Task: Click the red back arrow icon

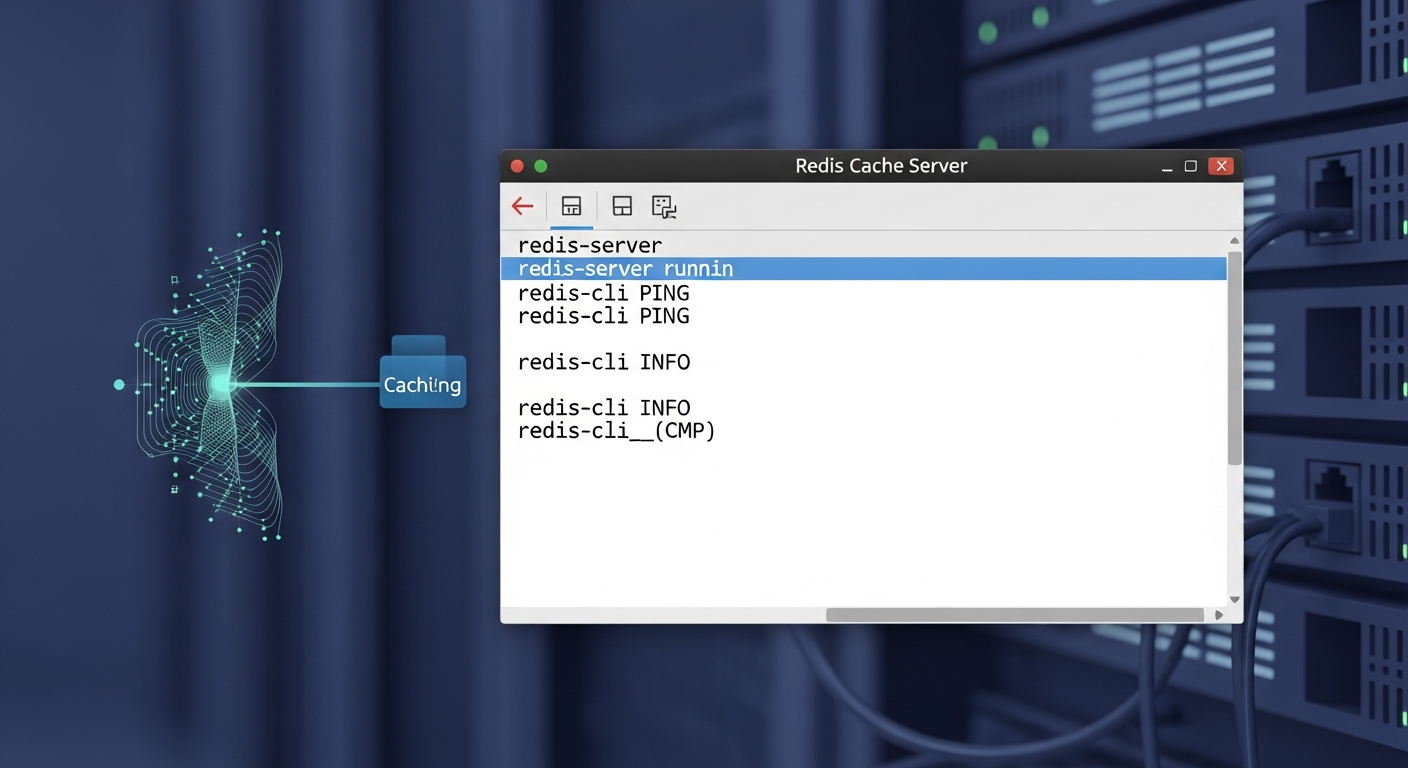Action: tap(521, 206)
